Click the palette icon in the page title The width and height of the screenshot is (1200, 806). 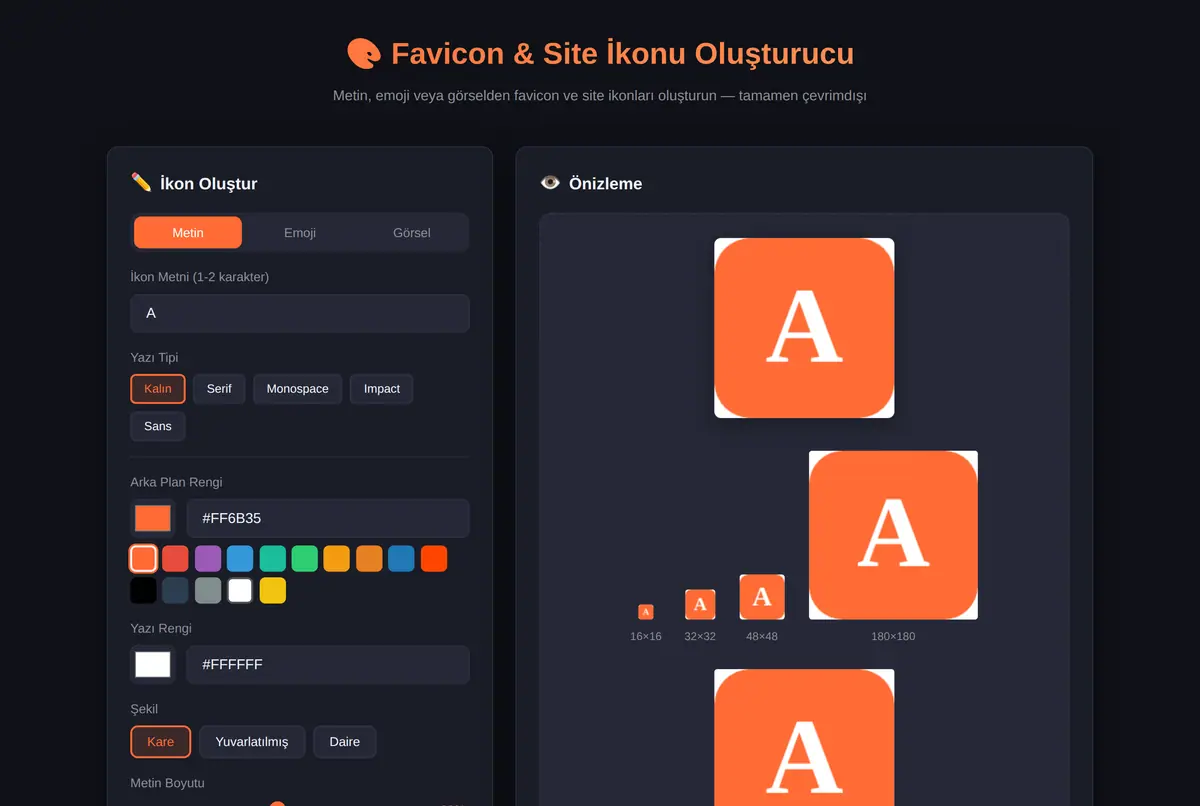[364, 53]
